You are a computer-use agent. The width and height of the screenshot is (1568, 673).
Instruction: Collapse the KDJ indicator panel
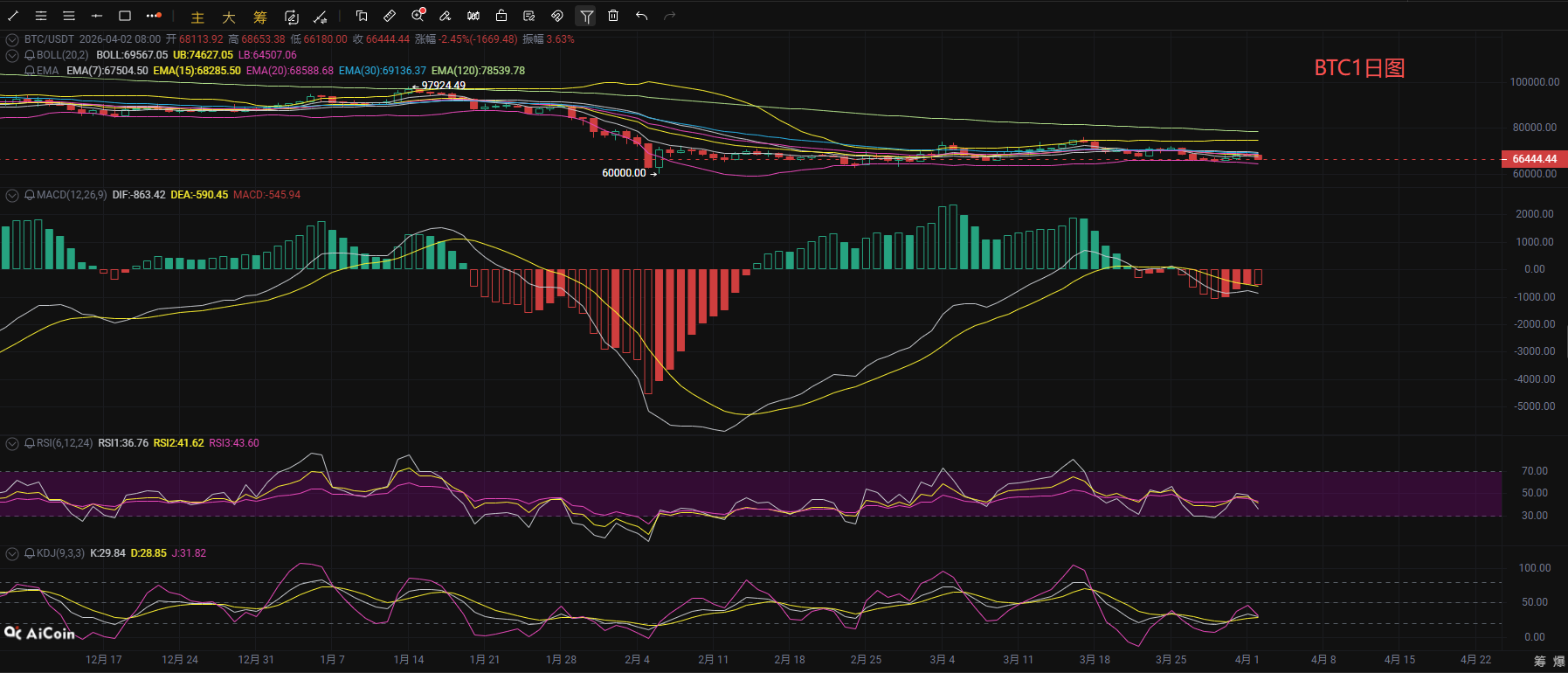(12, 553)
